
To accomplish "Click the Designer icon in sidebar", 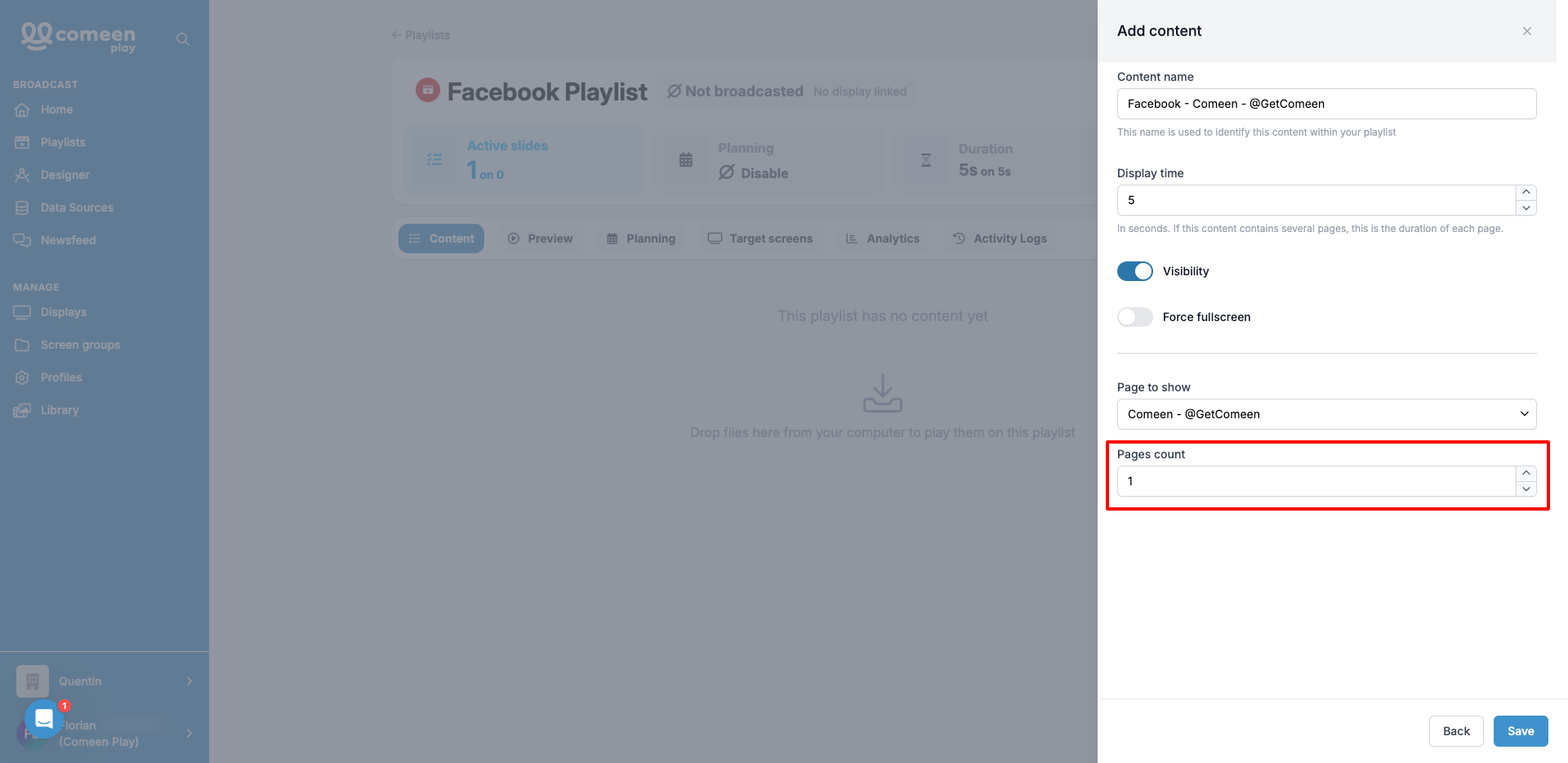I will coord(22,175).
